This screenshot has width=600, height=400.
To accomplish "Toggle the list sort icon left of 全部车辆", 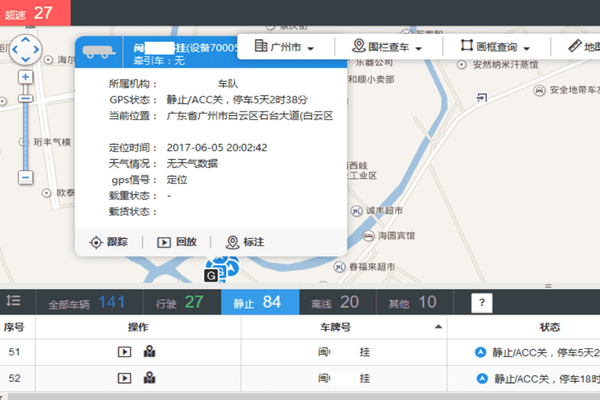I will [x=13, y=301].
